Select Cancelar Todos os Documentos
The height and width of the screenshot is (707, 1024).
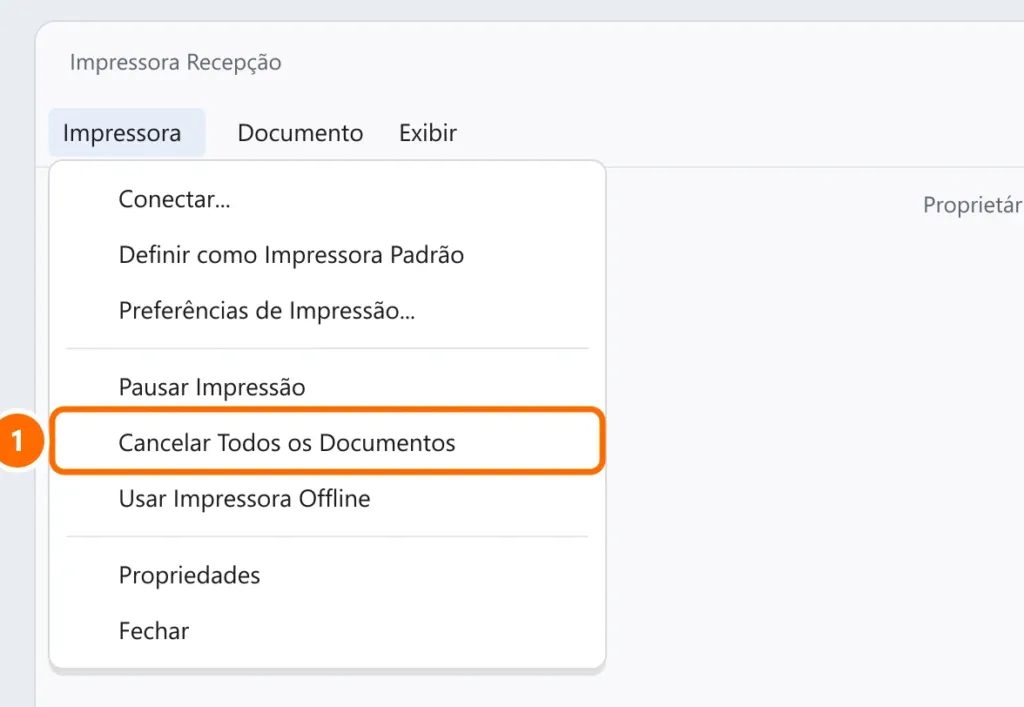pos(327,443)
